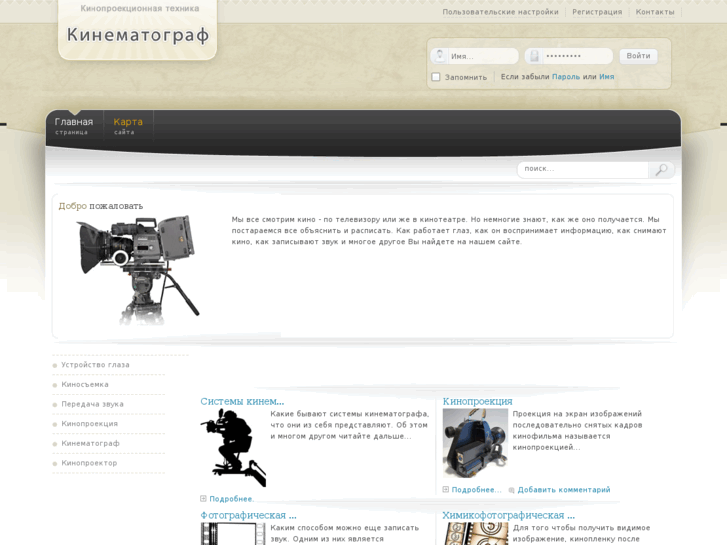Click the film projector thumbnail
Image resolution: width=727 pixels, height=545 pixels.
(475, 443)
